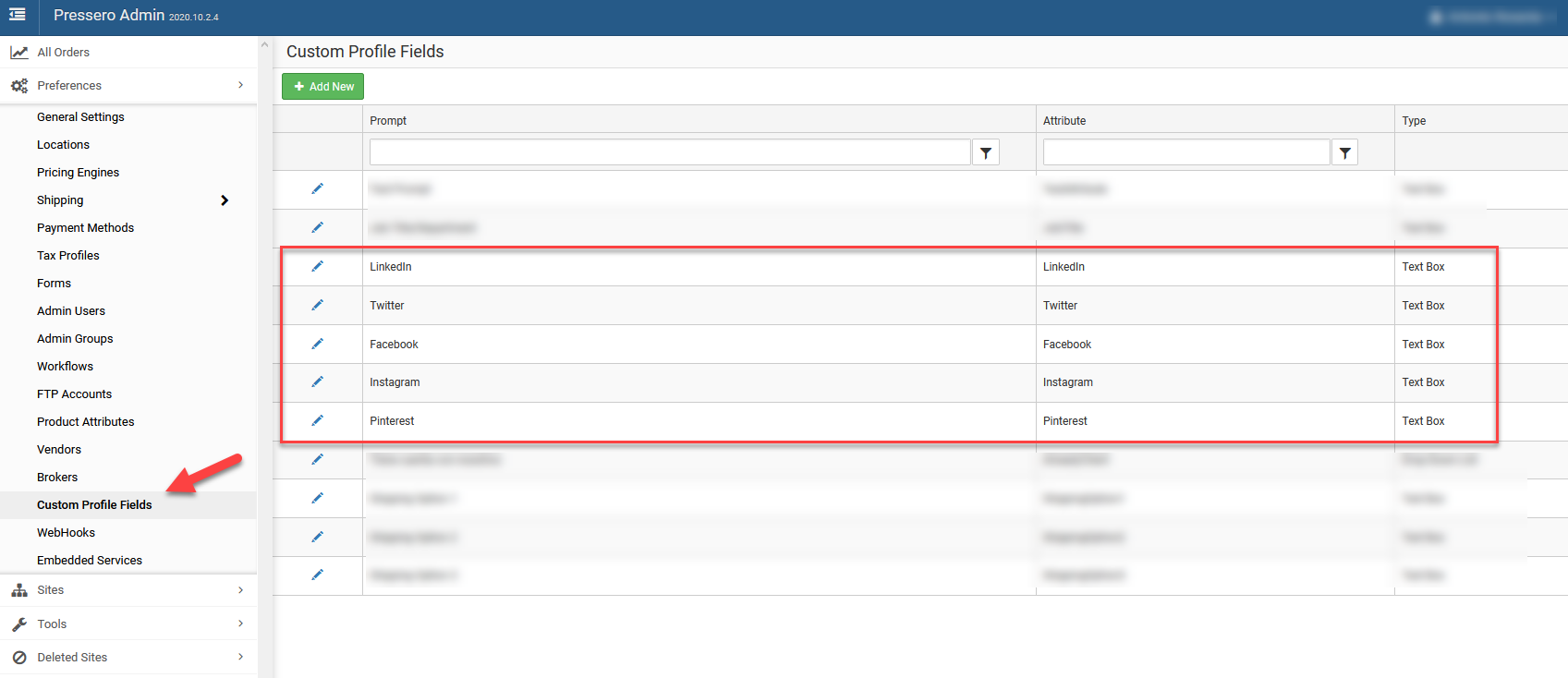Click the Prompt column filter icon
1568x678 pixels.
[x=986, y=153]
